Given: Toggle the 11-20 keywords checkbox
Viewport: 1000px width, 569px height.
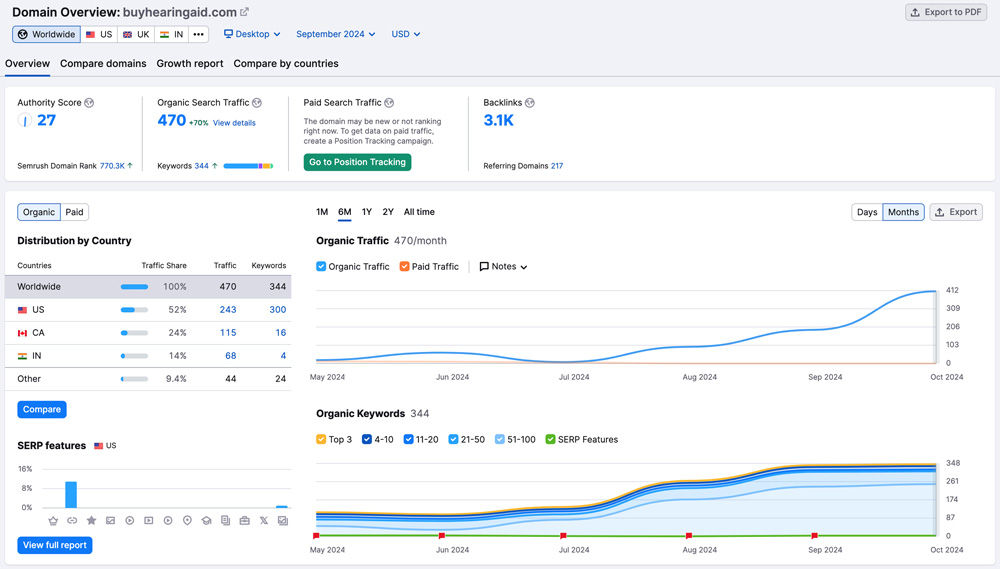Looking at the screenshot, I should point(408,440).
